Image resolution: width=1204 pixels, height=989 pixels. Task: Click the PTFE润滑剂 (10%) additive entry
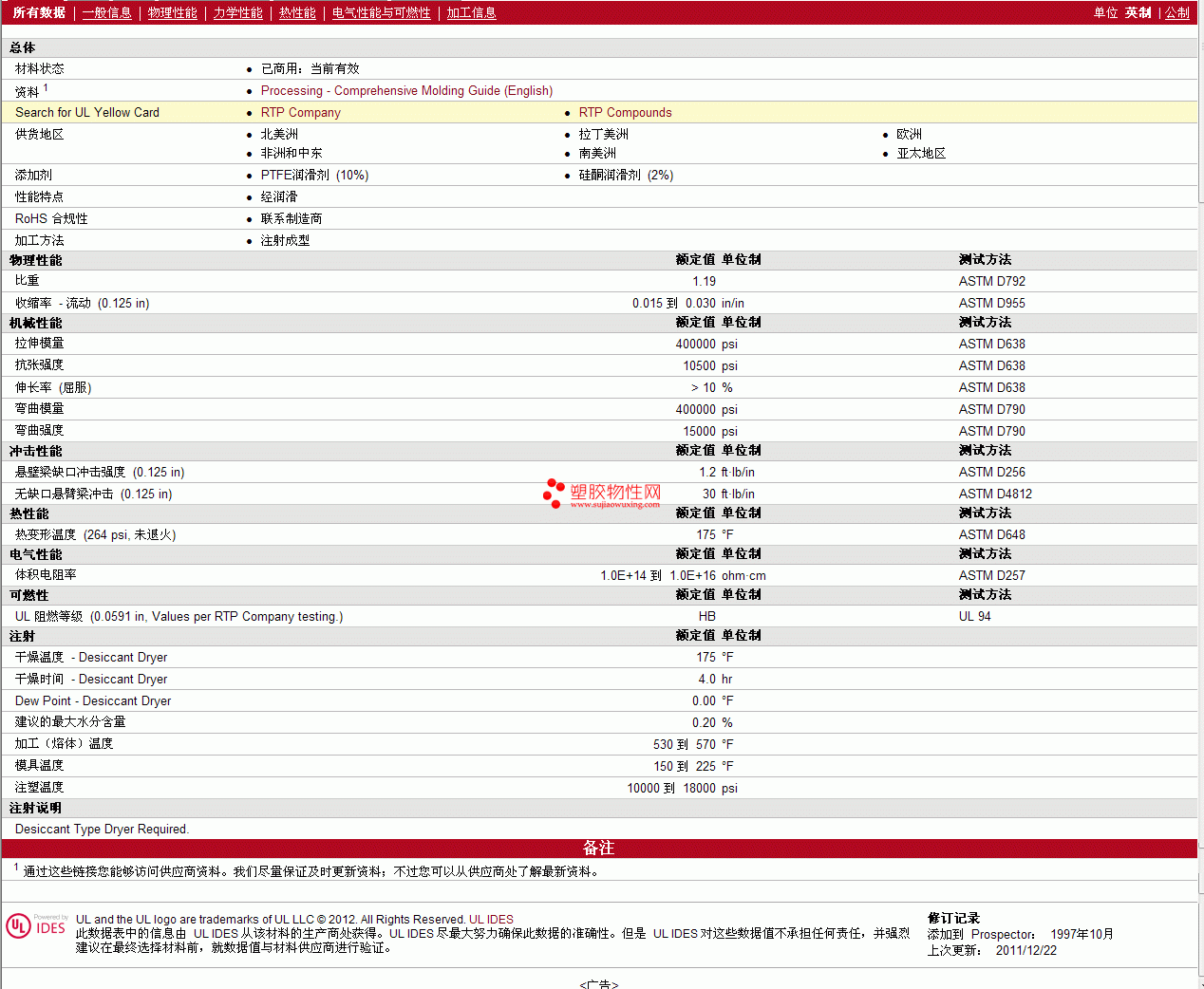[314, 175]
